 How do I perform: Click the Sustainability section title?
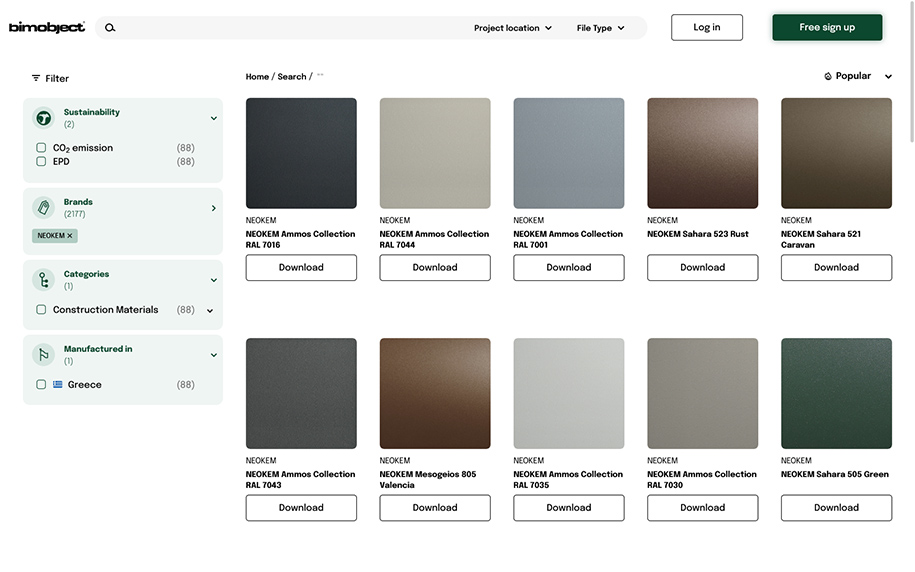[92, 112]
